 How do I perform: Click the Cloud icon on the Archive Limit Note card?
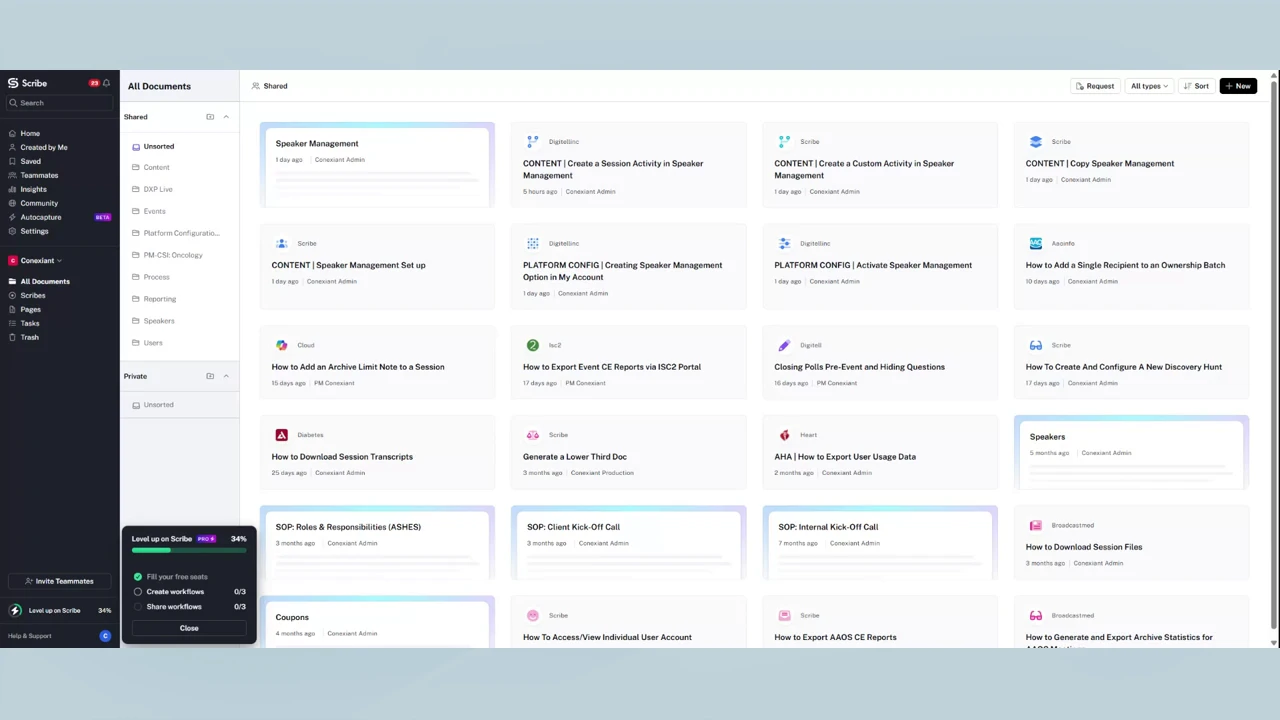(281, 345)
